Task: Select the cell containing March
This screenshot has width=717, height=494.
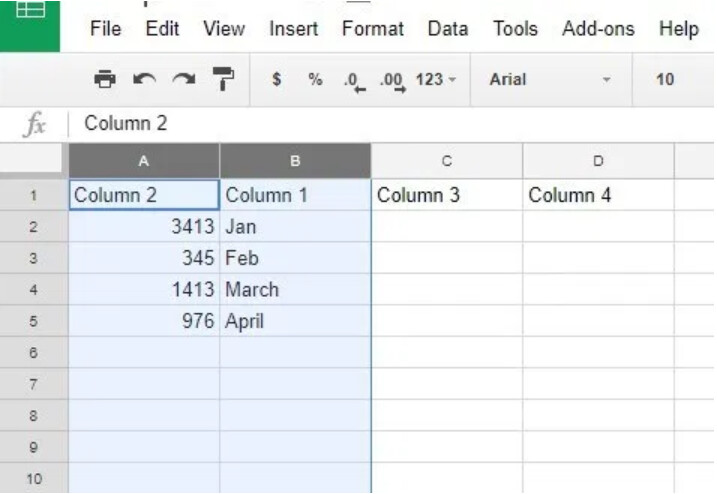Action: tap(295, 290)
